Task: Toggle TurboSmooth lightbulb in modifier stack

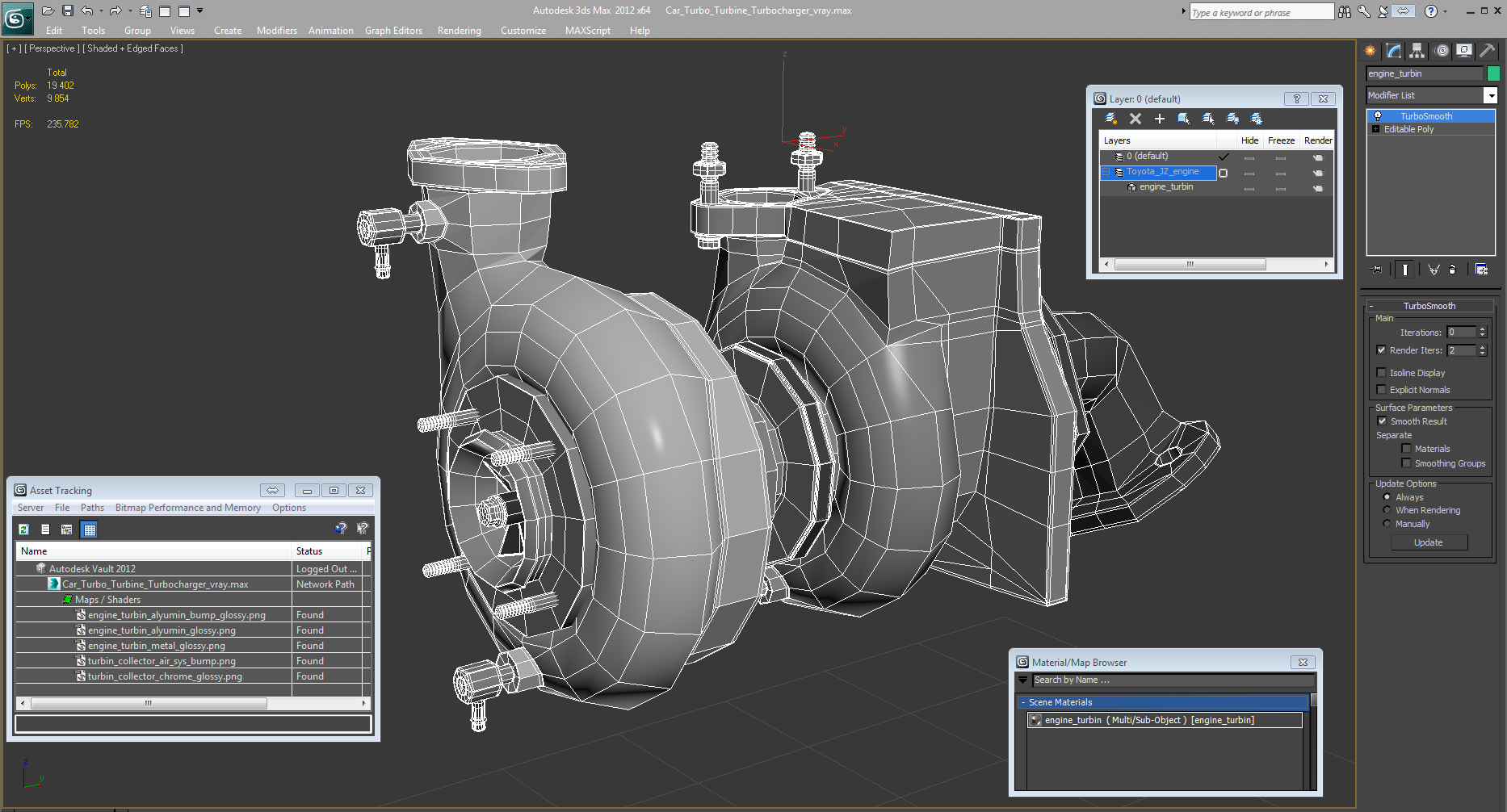Action: click(x=1378, y=116)
